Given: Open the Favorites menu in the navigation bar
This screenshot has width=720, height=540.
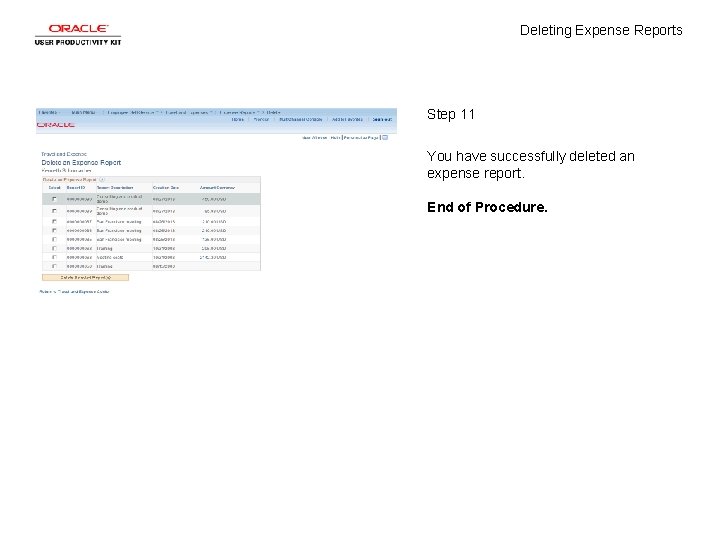Looking at the screenshot, I should pyautogui.click(x=49, y=112).
